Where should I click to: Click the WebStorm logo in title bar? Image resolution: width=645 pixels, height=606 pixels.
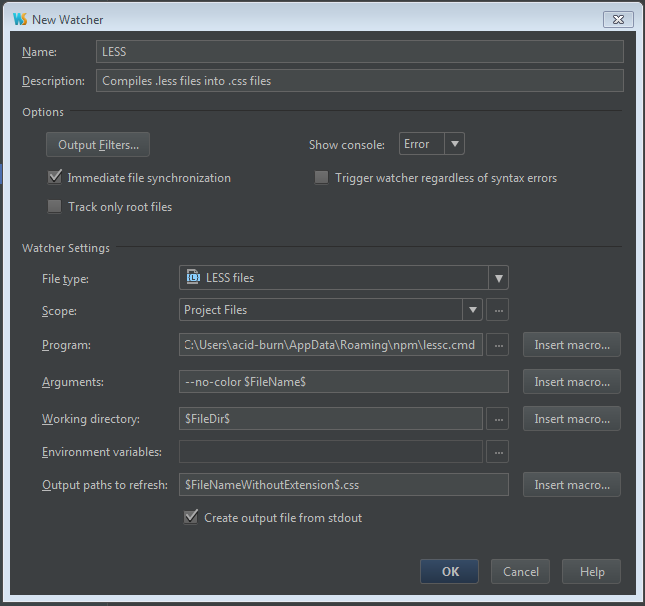[x=20, y=19]
